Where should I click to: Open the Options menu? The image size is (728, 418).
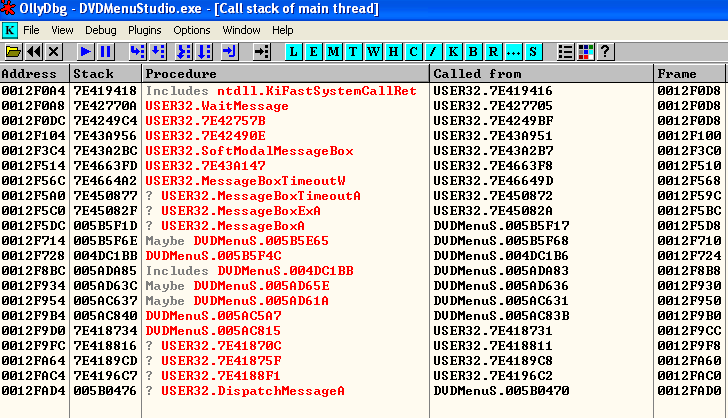192,30
